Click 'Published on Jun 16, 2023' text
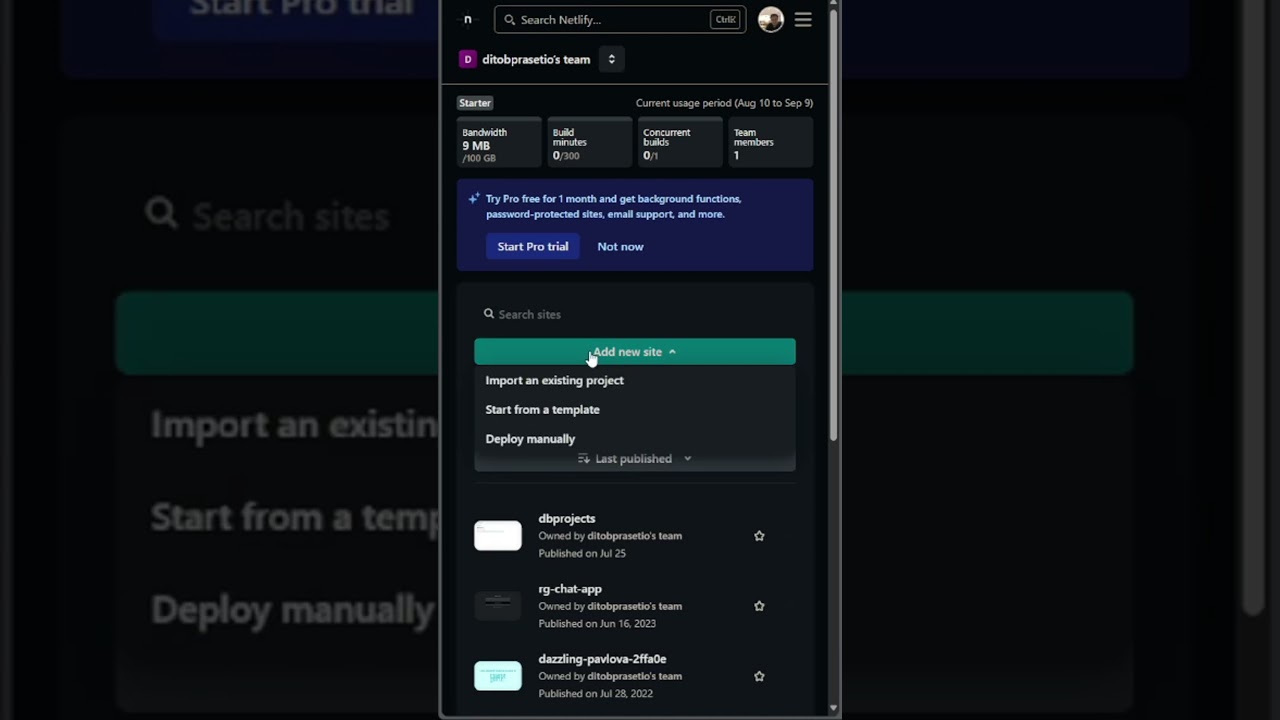This screenshot has width=1280, height=720. pos(597,623)
